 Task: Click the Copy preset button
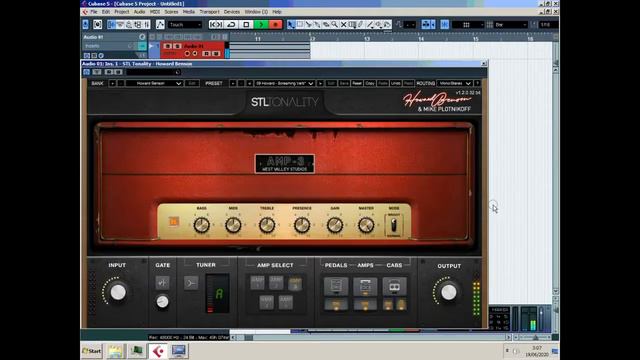(370, 83)
